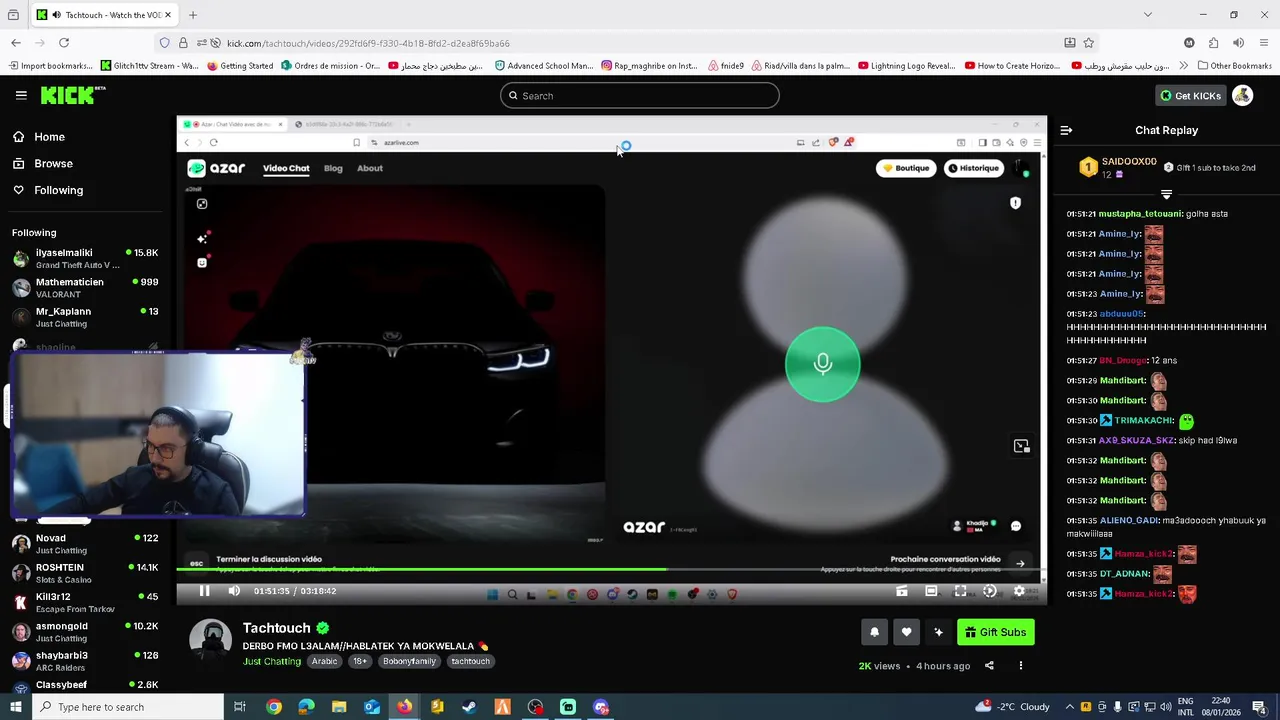Open Google Chrome from taskbar
The width and height of the screenshot is (1280, 720).
click(x=274, y=707)
